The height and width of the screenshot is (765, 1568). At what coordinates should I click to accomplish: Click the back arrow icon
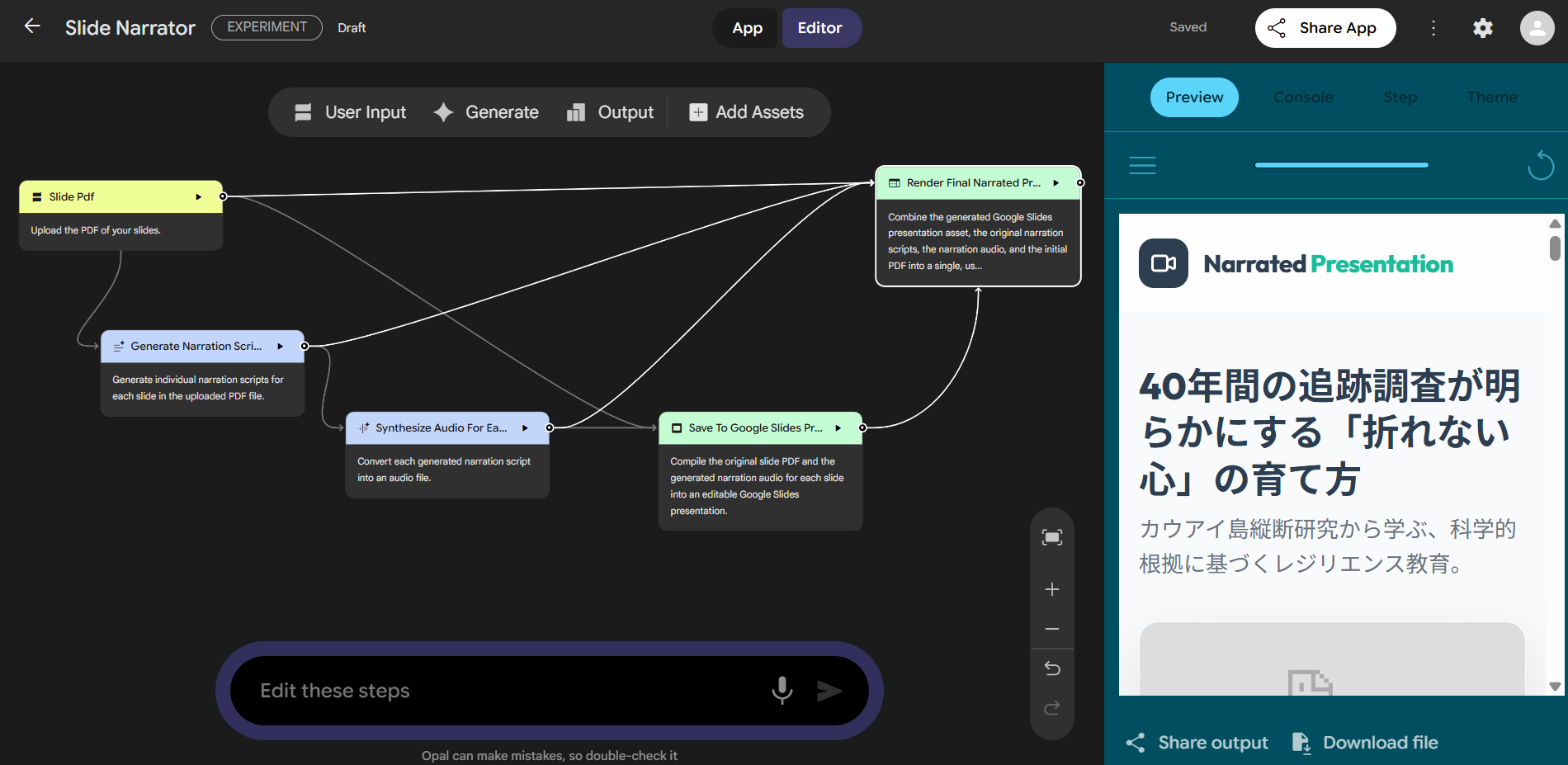point(32,26)
